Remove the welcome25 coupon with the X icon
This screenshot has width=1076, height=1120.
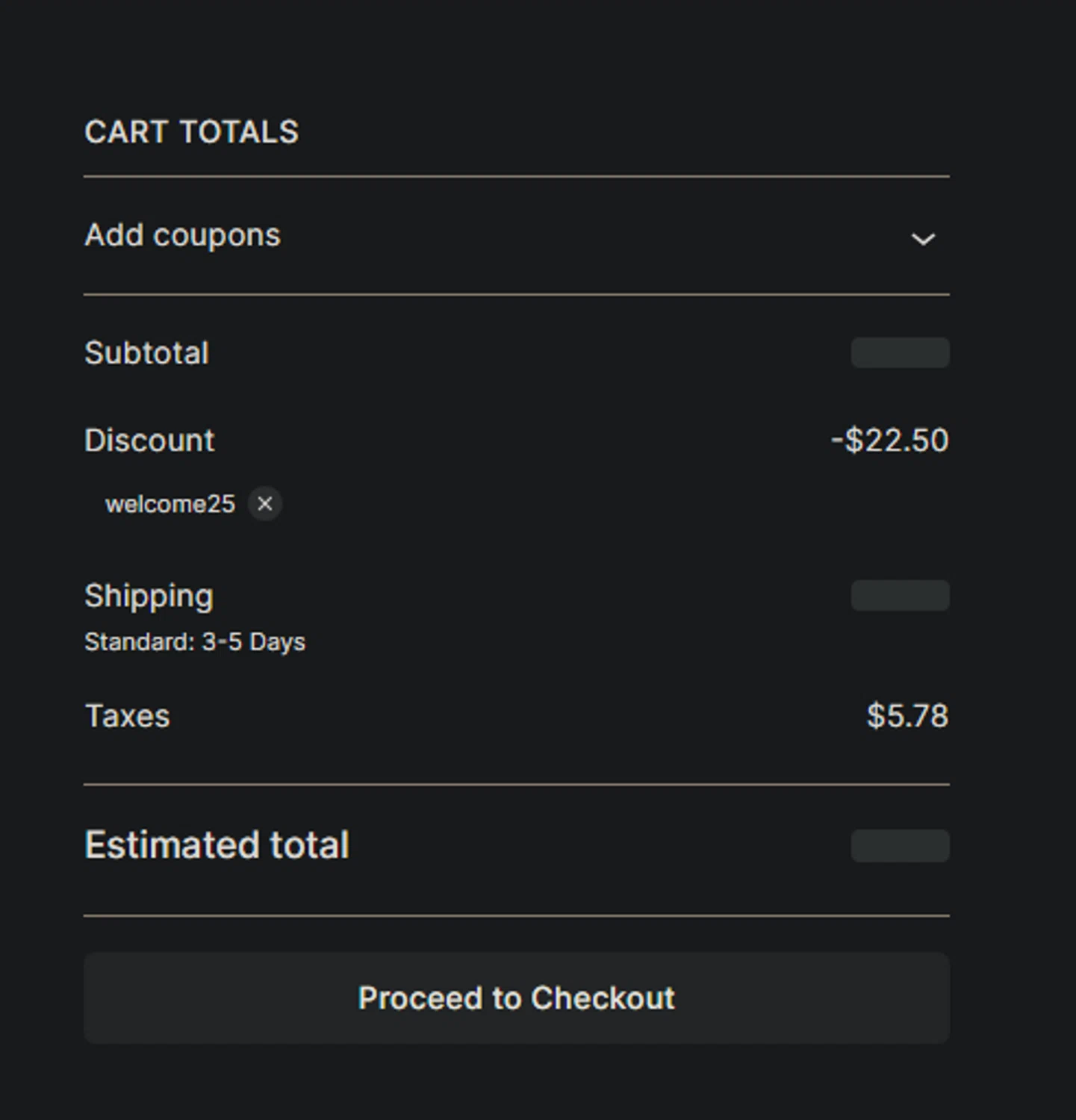pos(265,504)
